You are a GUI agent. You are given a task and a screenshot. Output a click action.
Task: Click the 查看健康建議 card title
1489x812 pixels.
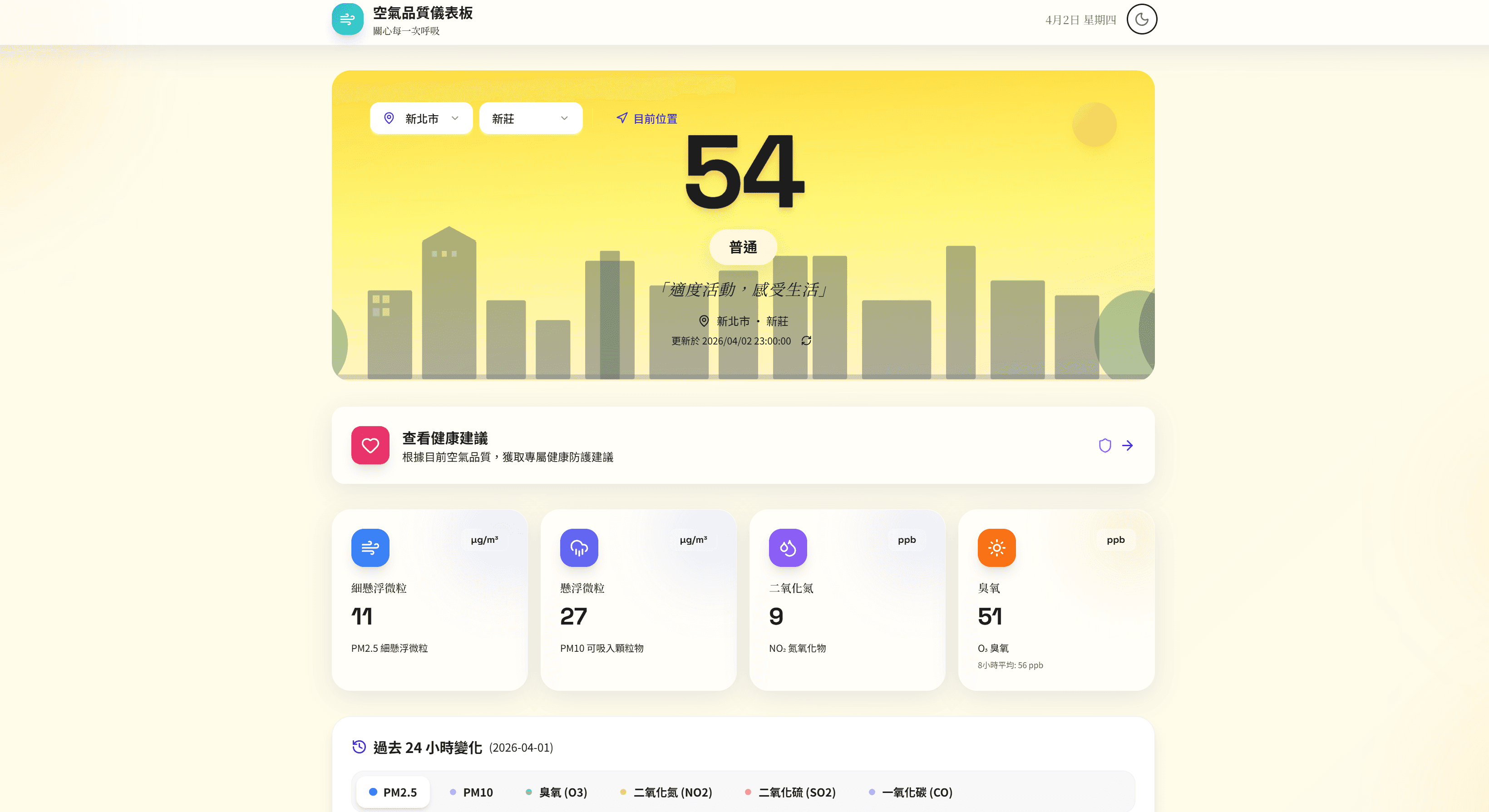pos(444,438)
